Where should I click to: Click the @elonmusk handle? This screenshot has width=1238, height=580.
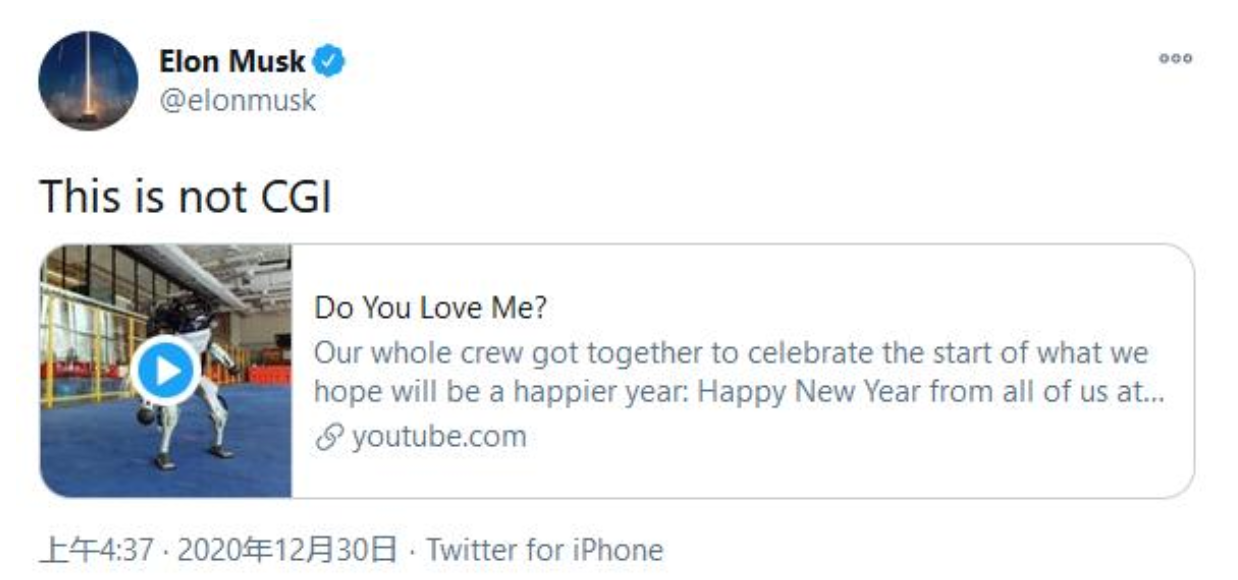coord(237,100)
